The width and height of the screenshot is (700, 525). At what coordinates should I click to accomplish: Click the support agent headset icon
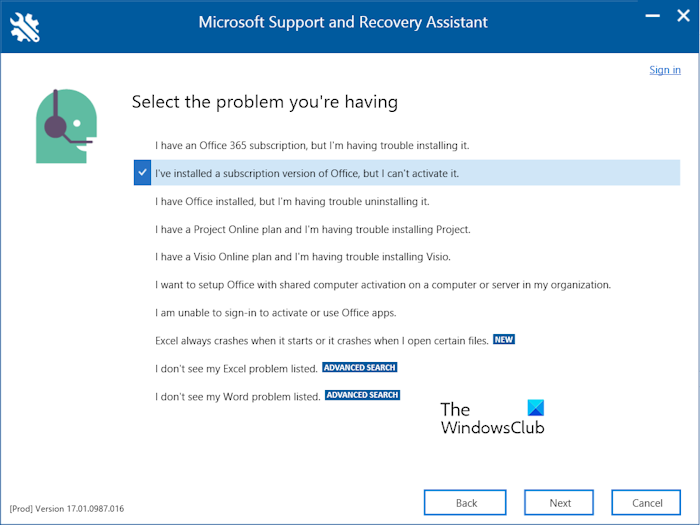pyautogui.click(x=63, y=126)
